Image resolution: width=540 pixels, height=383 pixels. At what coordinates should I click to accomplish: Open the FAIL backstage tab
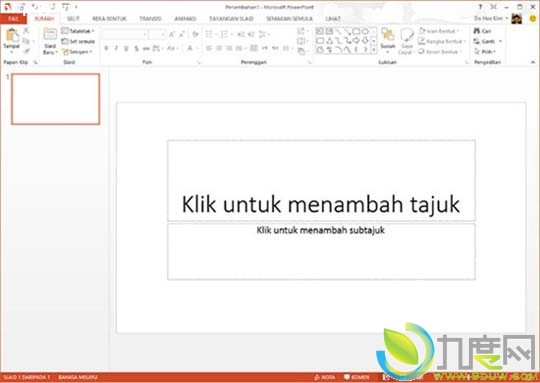click(x=13, y=19)
